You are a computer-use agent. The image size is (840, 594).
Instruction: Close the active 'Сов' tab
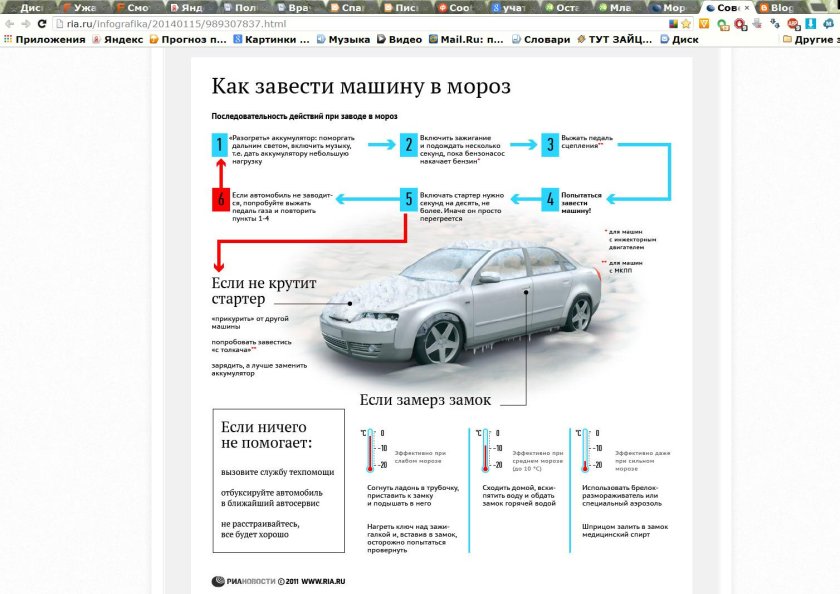747,7
